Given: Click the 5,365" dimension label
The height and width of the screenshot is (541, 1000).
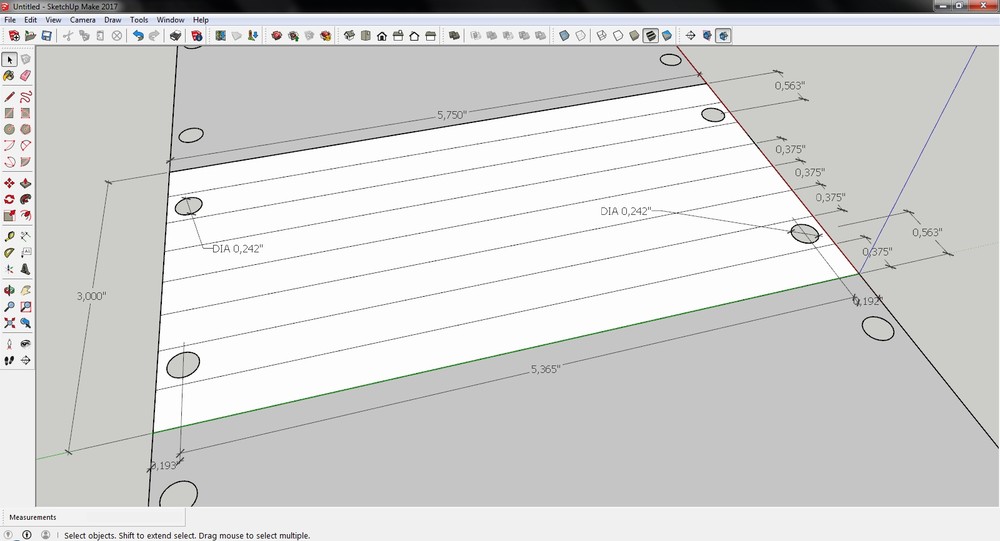Looking at the screenshot, I should (545, 369).
